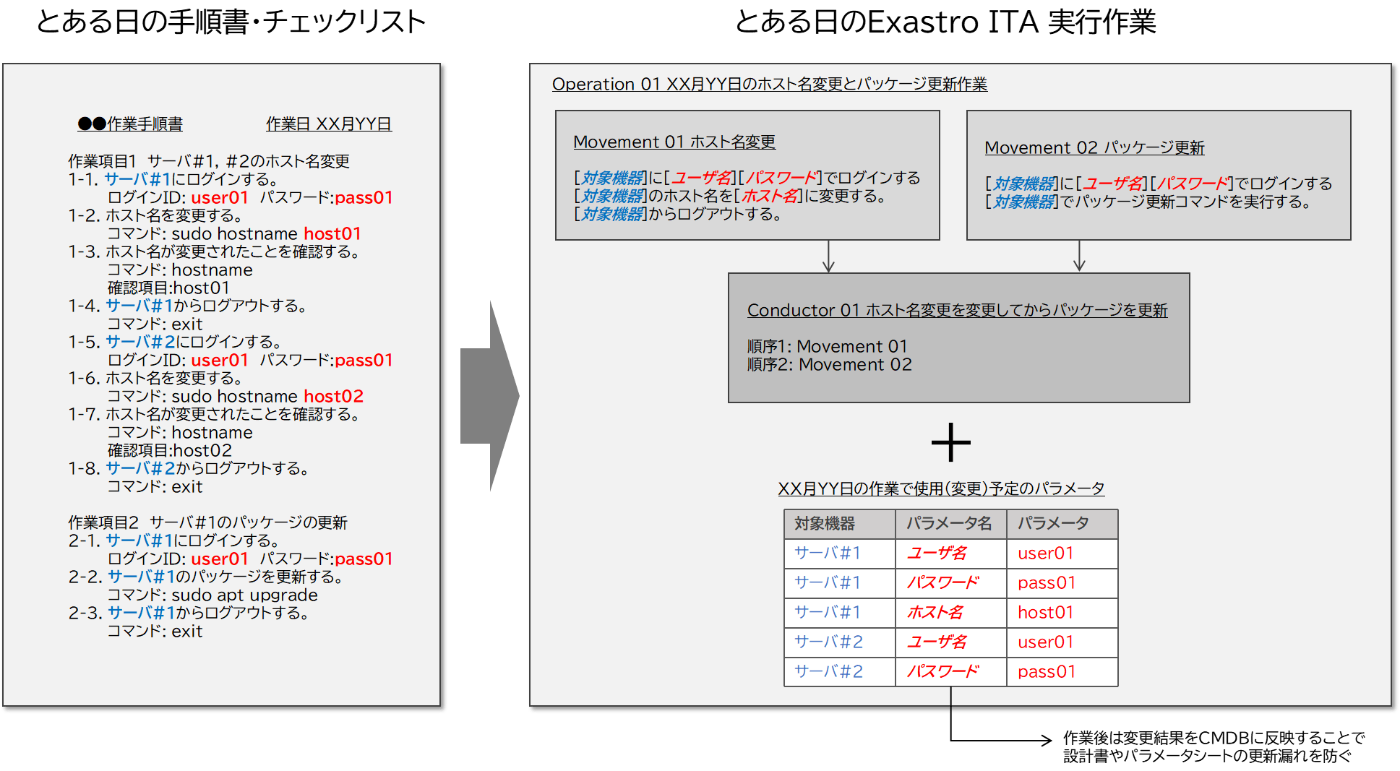Click the '対象機器' table header
The width and height of the screenshot is (1400, 771).
839,524
